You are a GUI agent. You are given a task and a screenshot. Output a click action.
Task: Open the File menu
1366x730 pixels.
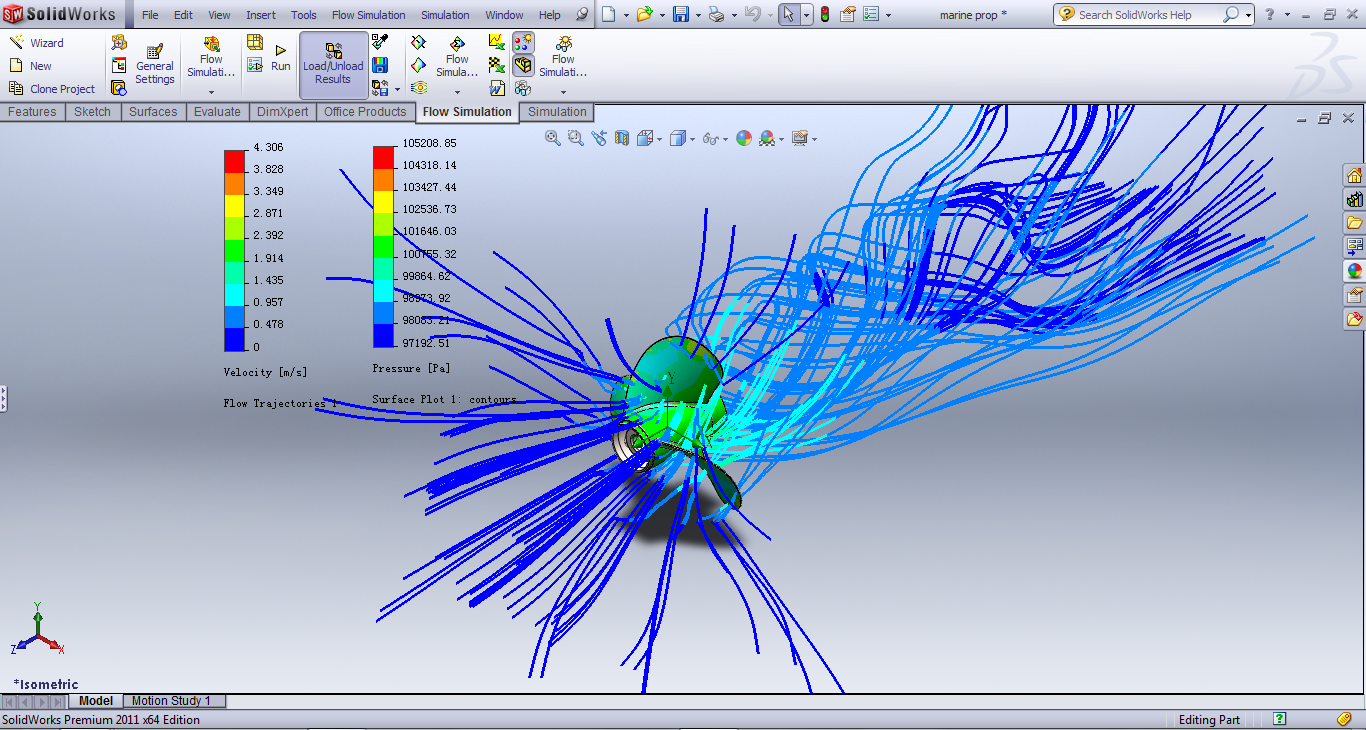click(x=150, y=15)
